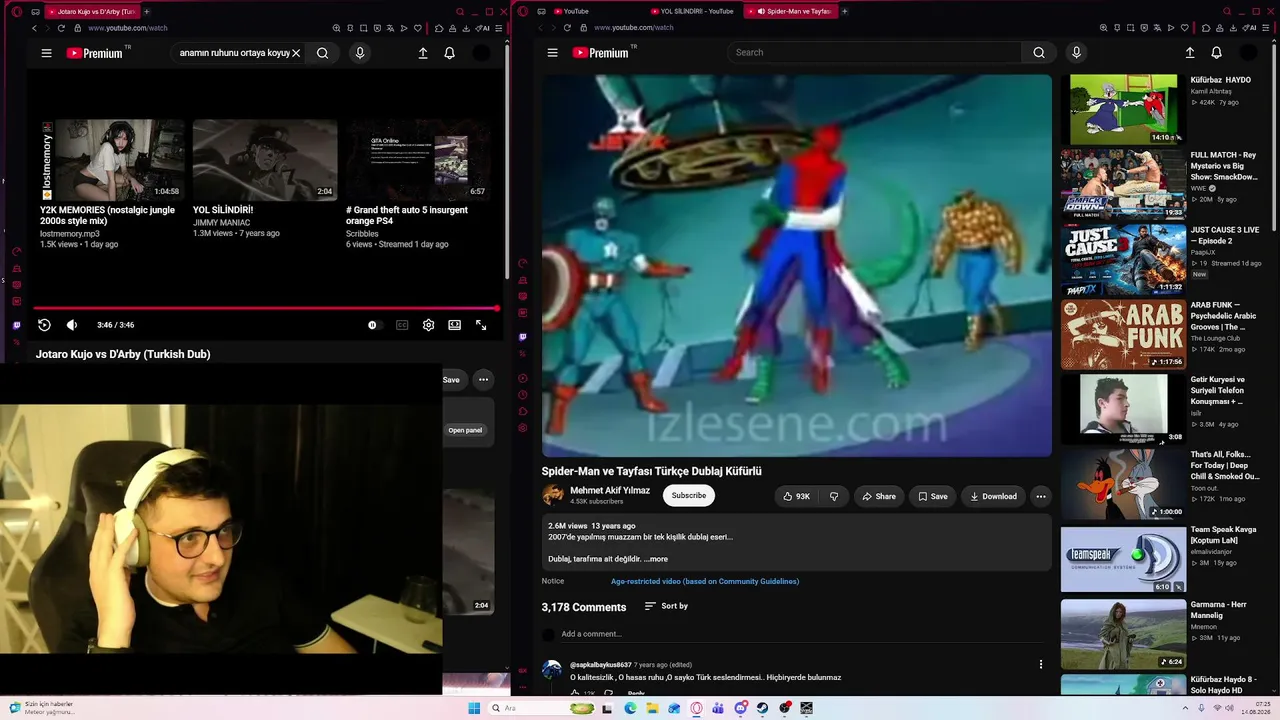Open Team Speak Kavga recommended video
This screenshot has height=720, width=1280.
pyautogui.click(x=1123, y=560)
